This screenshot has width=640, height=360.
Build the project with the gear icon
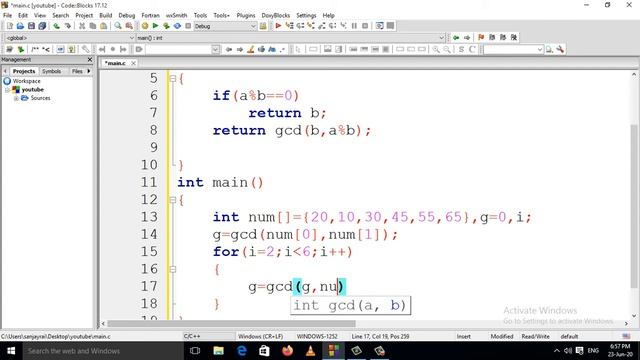click(145, 26)
